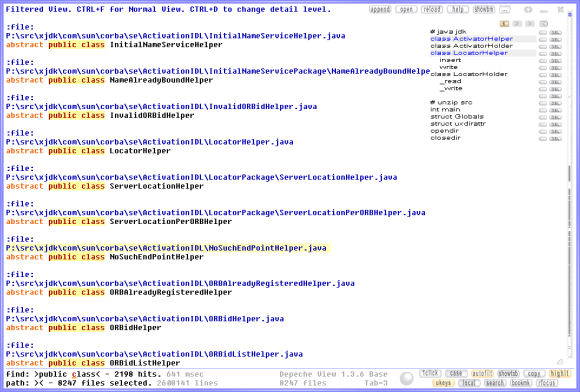Viewport: 580px width, 392px height.
Task: Click the reload button
Action: coord(432,9)
